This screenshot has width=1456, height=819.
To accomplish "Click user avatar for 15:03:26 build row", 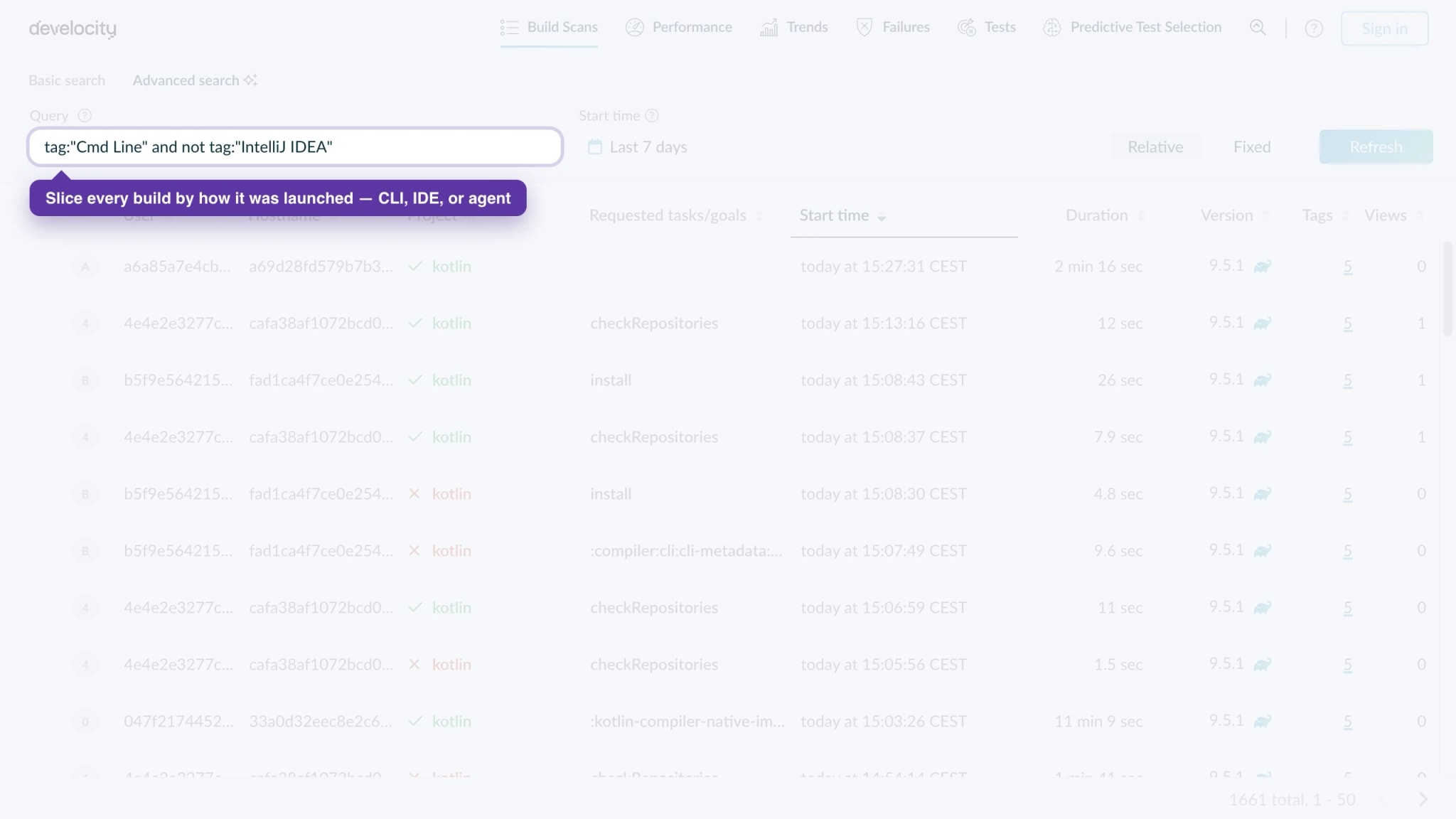I will [x=85, y=722].
